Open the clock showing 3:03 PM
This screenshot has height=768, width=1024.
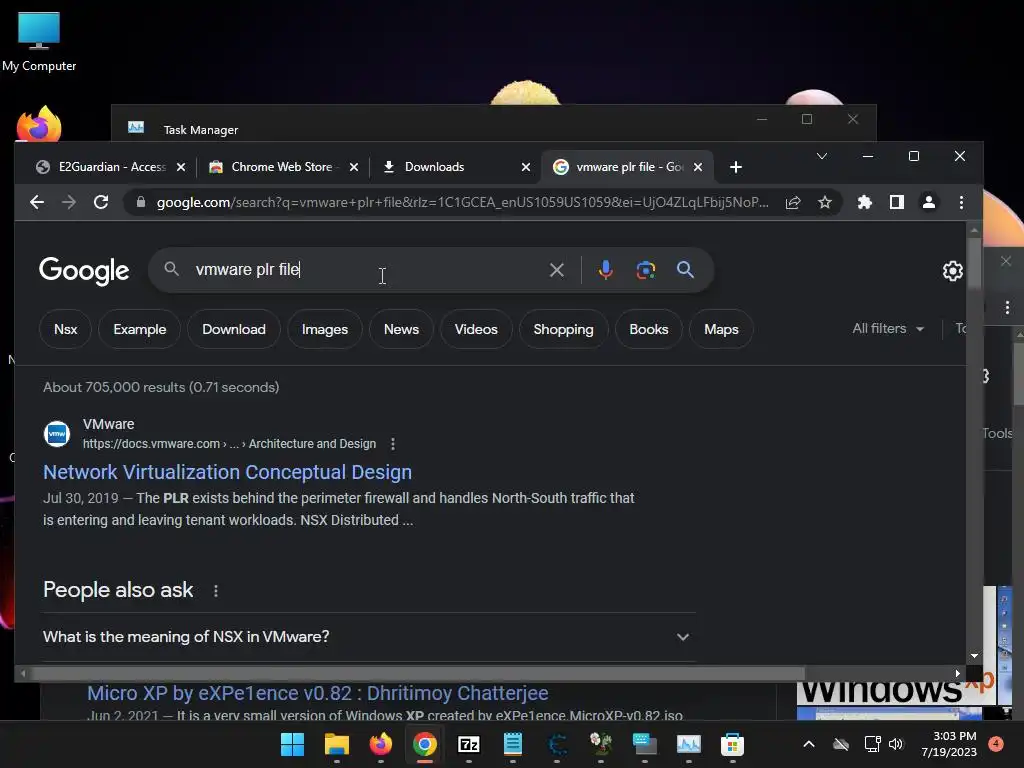coord(949,744)
